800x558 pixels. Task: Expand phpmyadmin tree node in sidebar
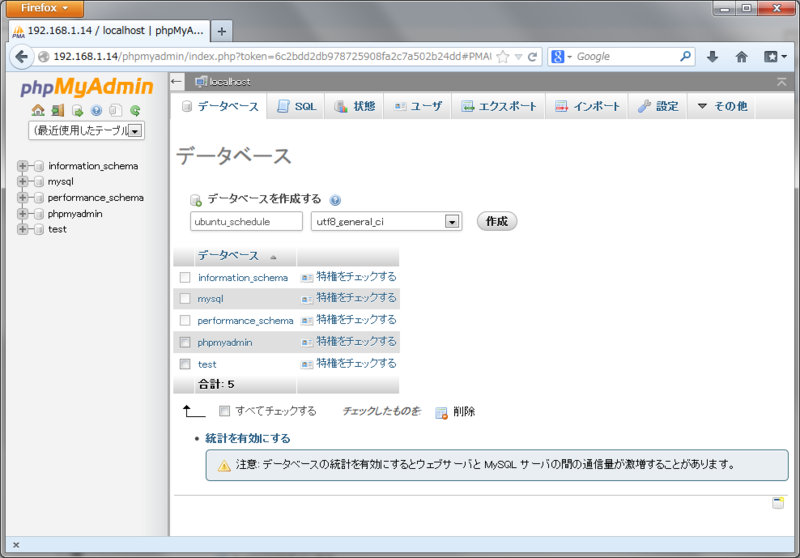coord(22,213)
